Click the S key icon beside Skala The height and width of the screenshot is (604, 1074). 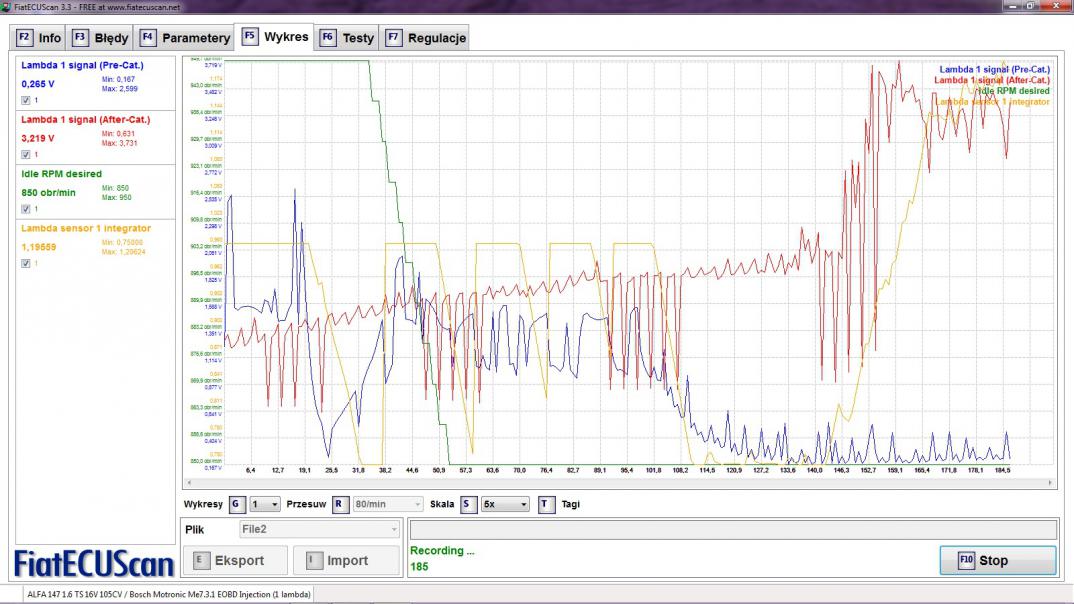point(468,505)
